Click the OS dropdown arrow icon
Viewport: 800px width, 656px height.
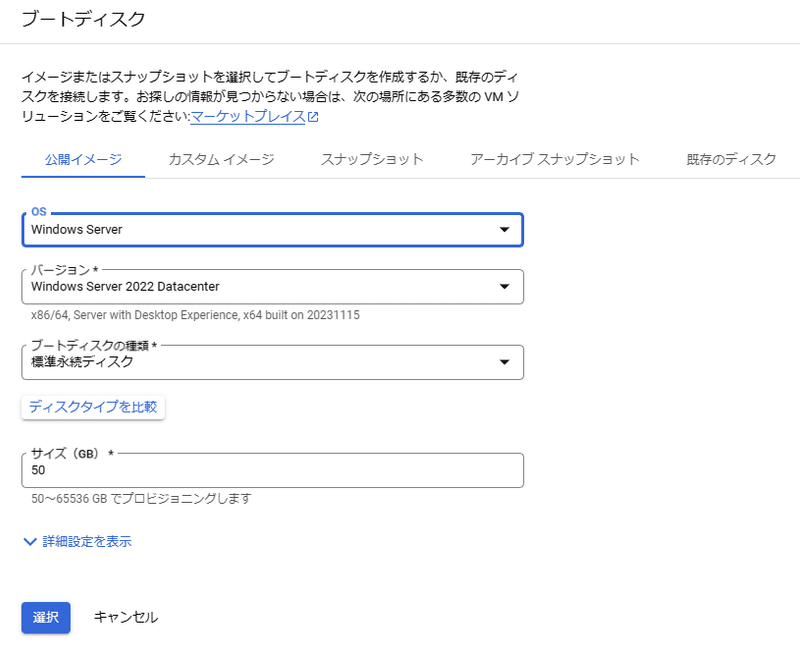(504, 230)
